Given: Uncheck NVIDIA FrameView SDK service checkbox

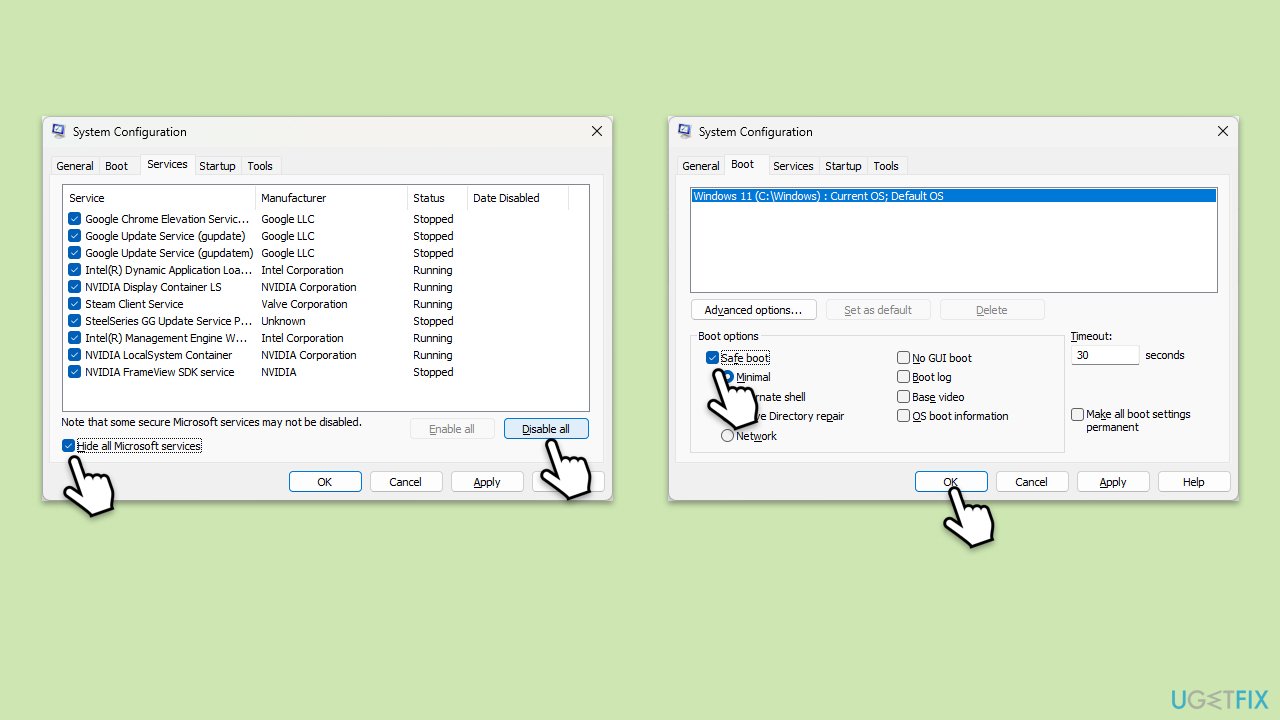Looking at the screenshot, I should click(x=75, y=372).
